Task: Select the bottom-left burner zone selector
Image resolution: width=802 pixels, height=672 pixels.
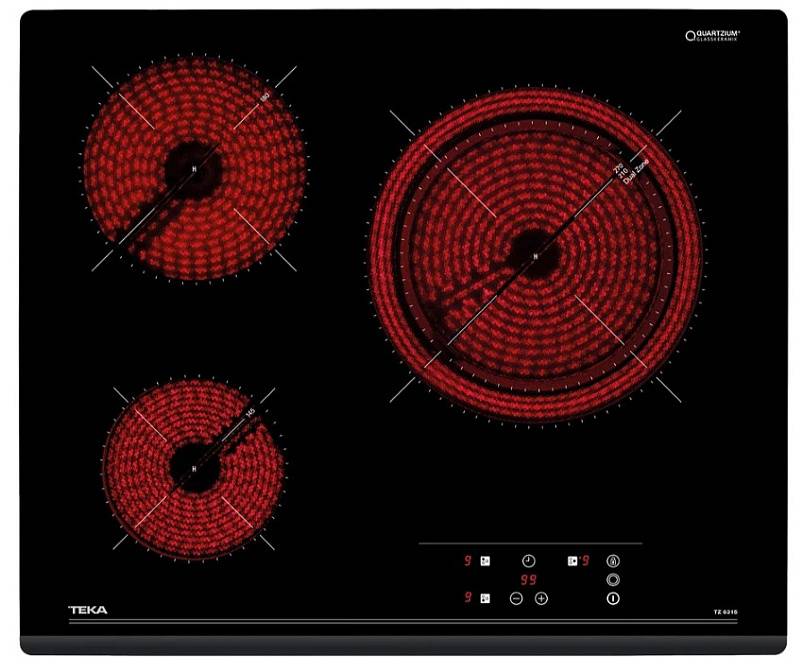Action: click(485, 598)
